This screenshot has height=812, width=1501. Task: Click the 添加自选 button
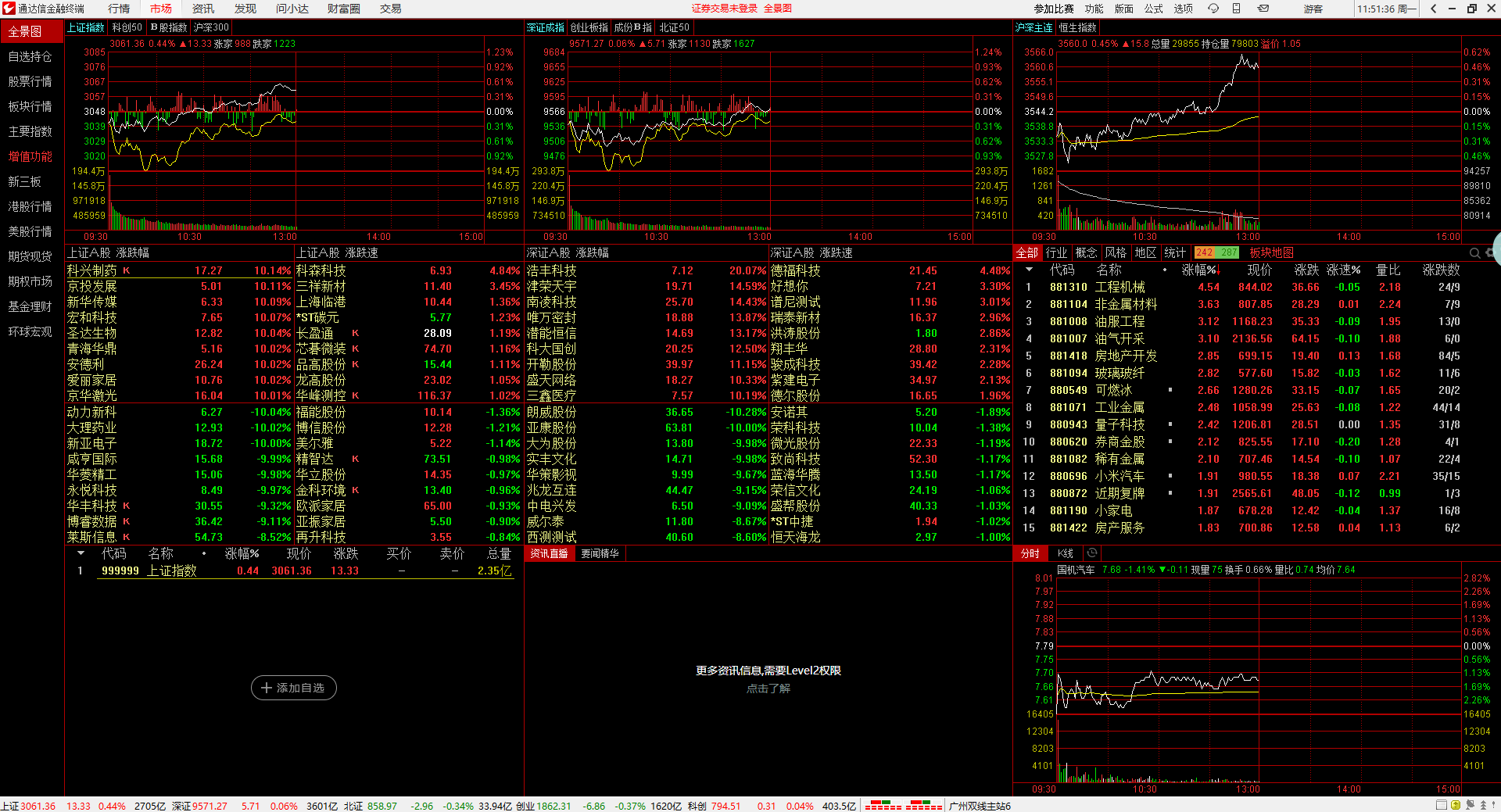294,688
